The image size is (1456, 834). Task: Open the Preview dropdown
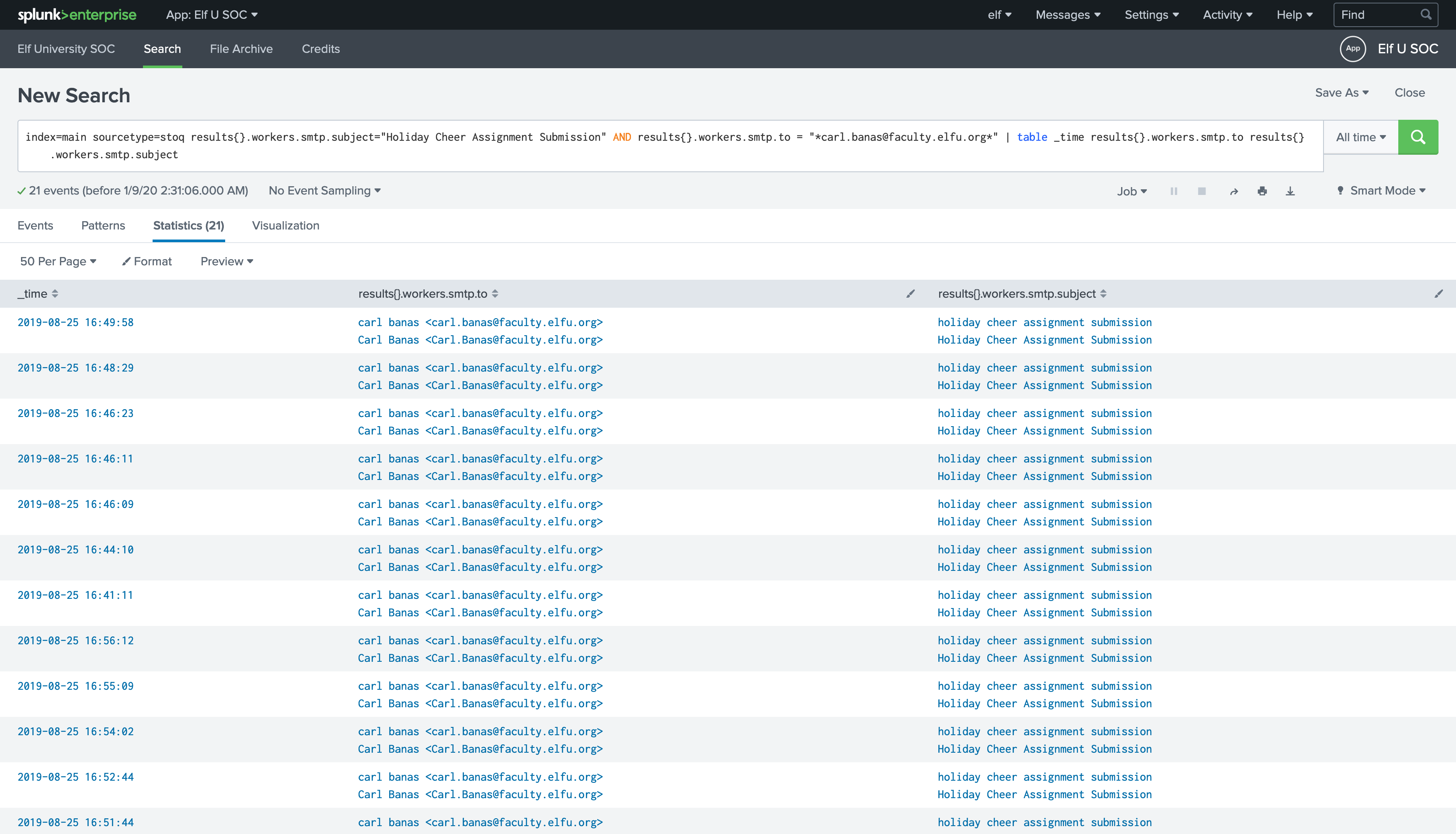(x=227, y=261)
